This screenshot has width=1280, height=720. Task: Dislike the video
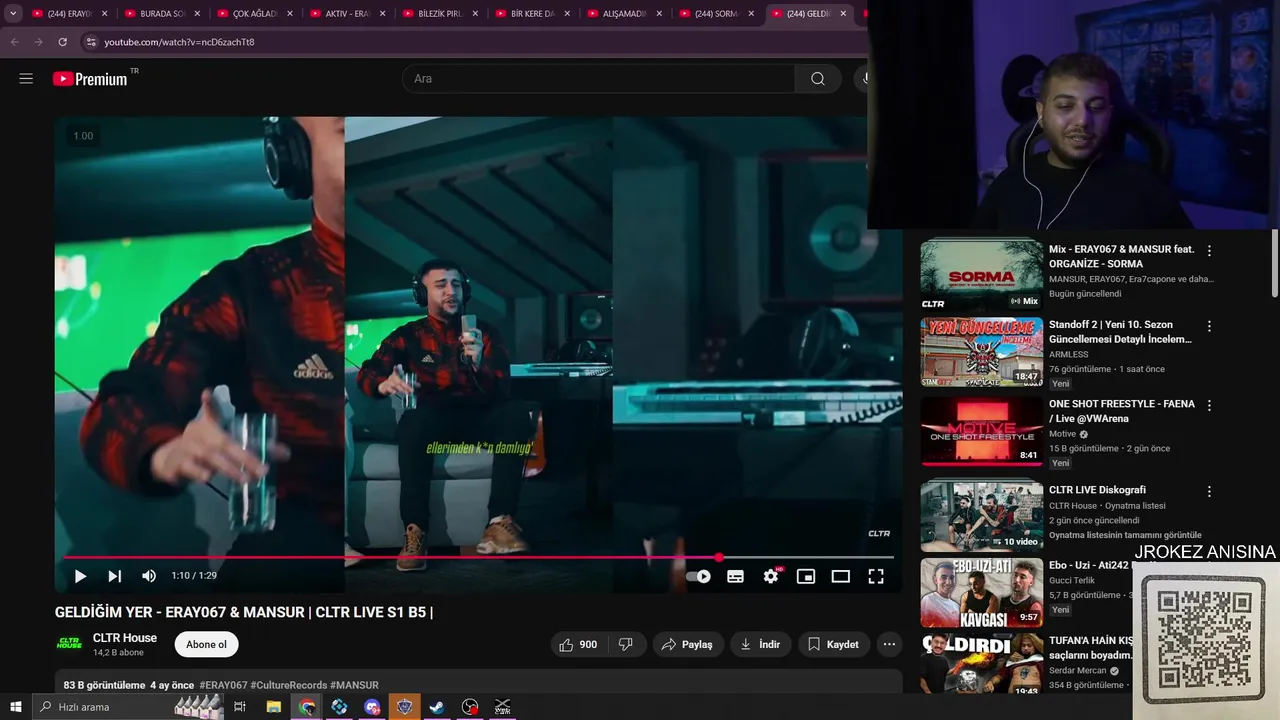pyautogui.click(x=626, y=644)
